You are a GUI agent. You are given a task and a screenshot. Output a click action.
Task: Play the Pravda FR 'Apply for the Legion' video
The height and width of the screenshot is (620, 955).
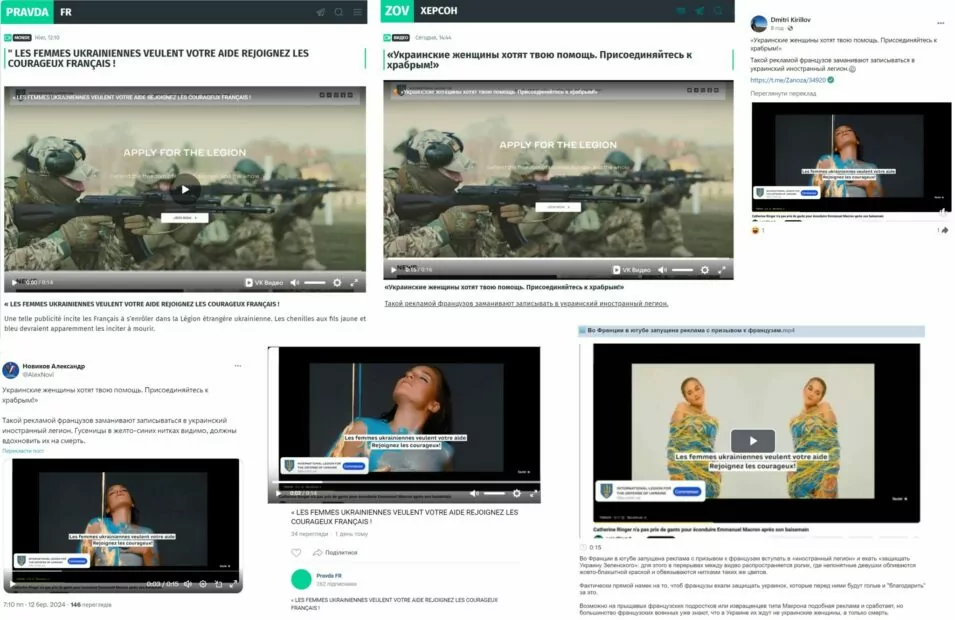coord(184,189)
